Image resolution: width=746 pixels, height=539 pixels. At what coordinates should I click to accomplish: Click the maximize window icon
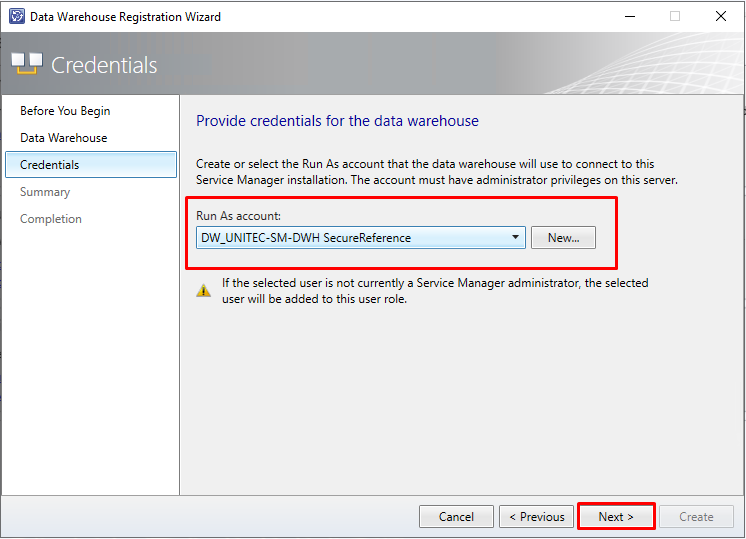click(675, 16)
